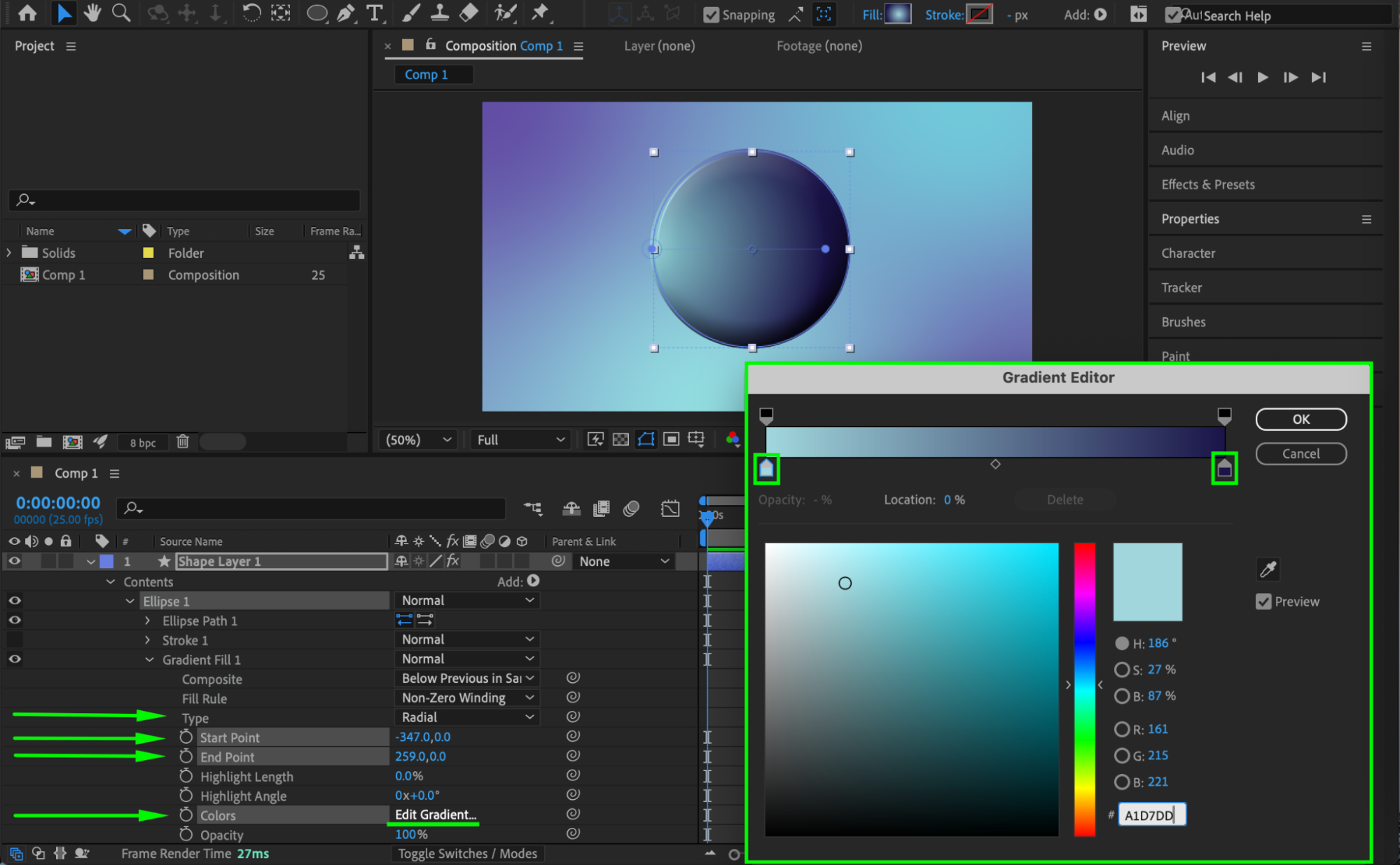Toggle the Snapping checkbox
The width and height of the screenshot is (1400, 865).
click(x=711, y=15)
